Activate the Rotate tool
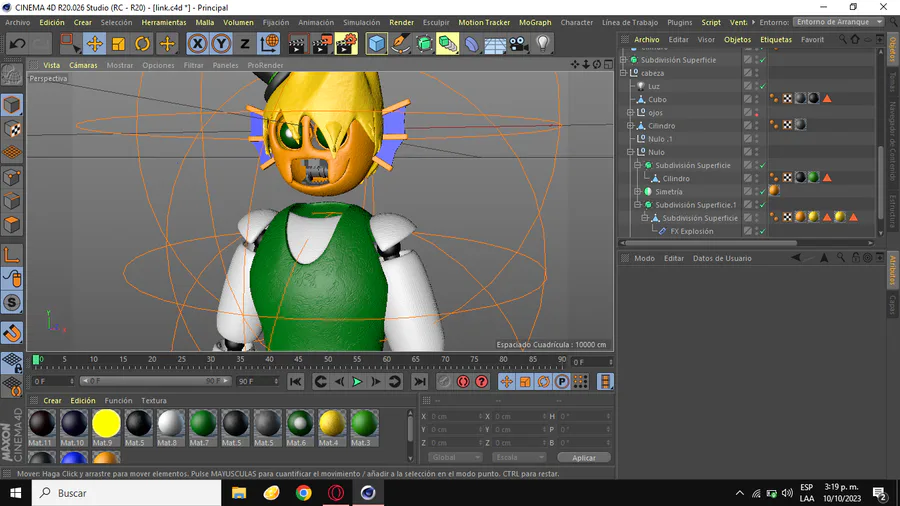900x506 pixels. click(x=142, y=44)
